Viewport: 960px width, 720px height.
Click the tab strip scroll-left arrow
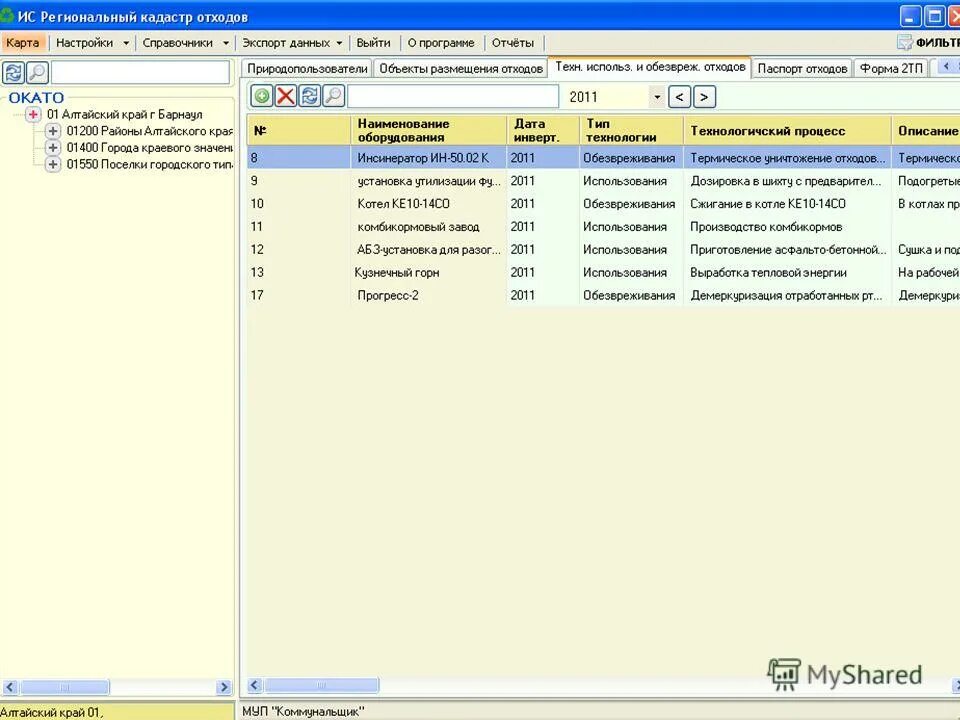click(946, 66)
